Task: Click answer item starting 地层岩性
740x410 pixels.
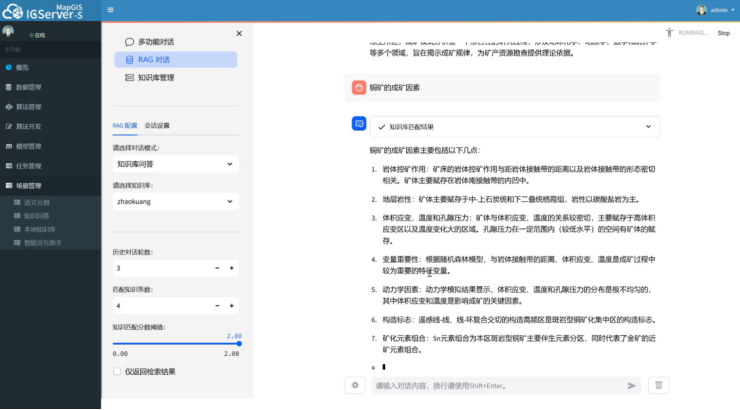Action: coord(512,199)
